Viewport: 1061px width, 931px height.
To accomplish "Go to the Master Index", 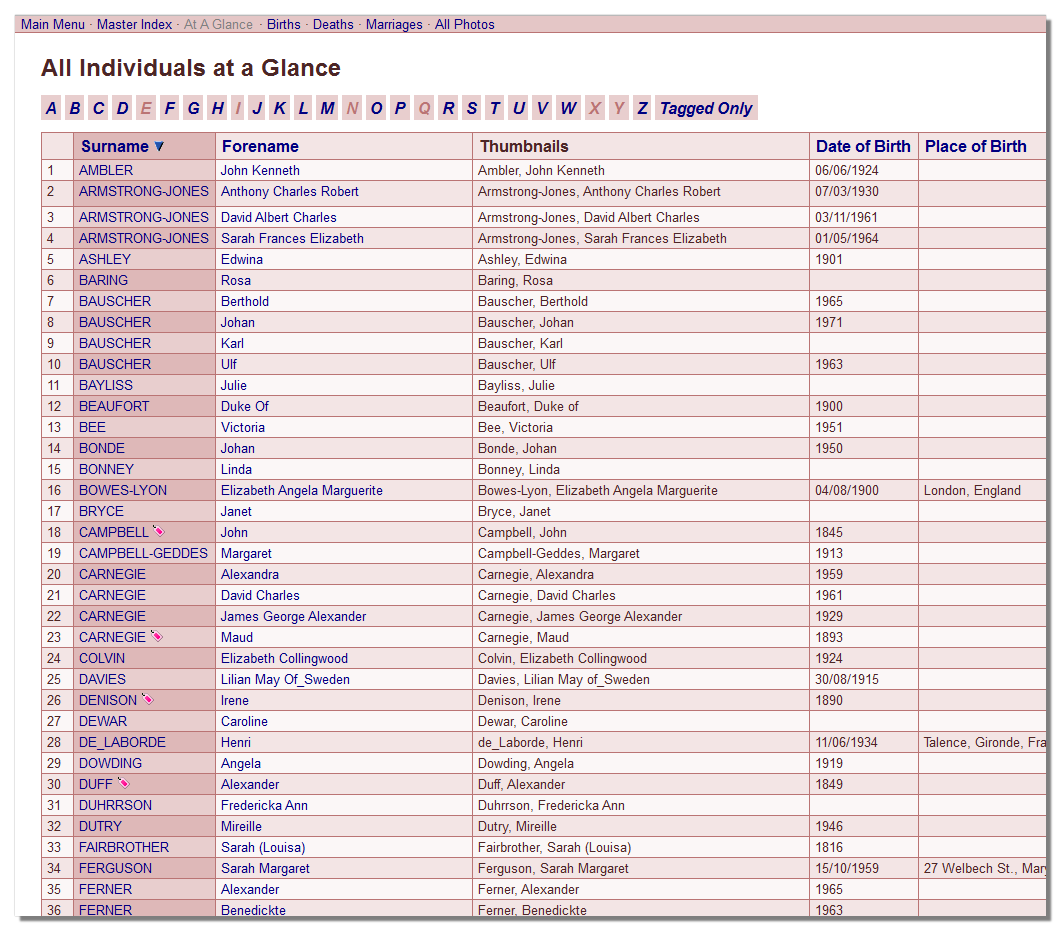I will click(x=134, y=24).
